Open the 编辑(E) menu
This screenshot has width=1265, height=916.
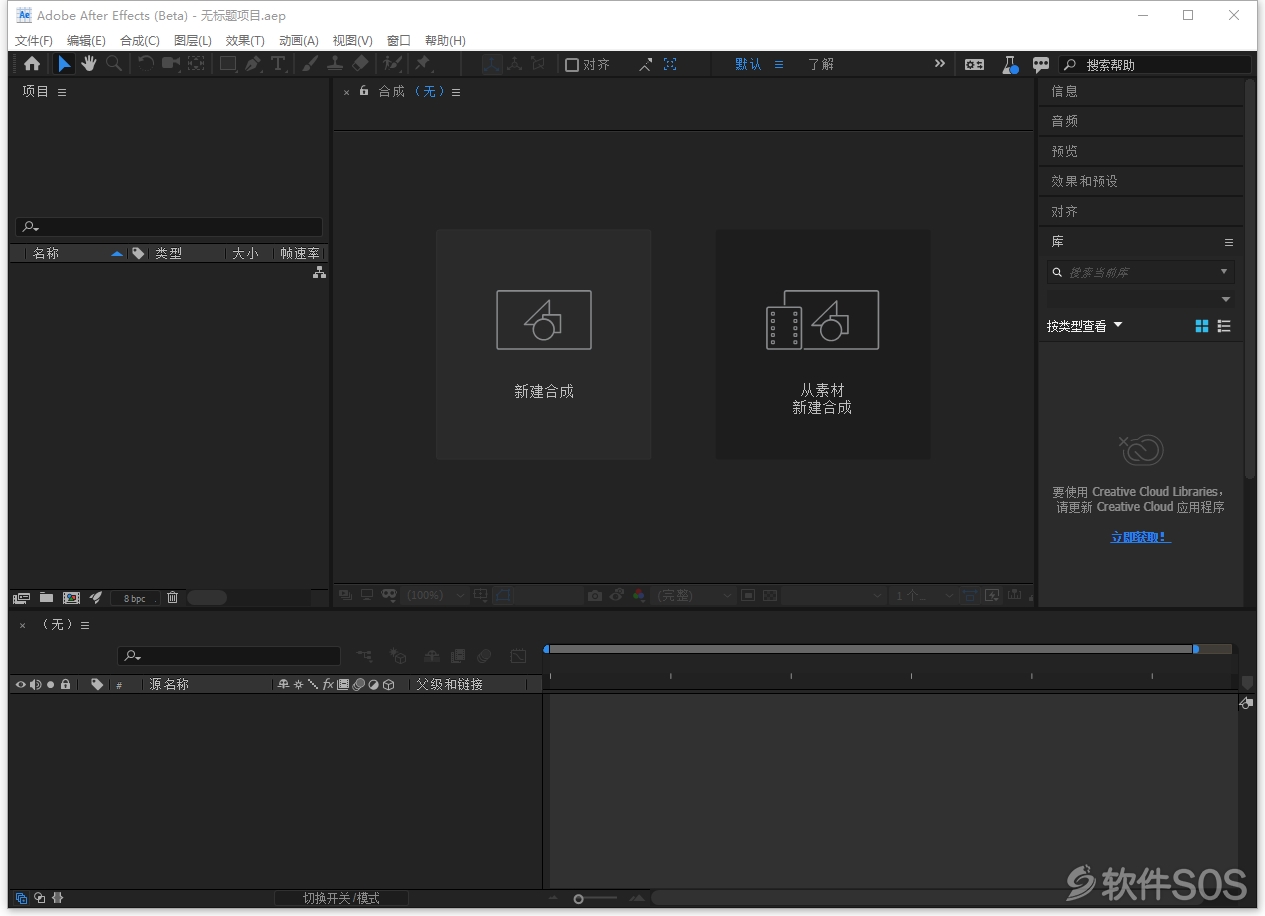pyautogui.click(x=86, y=40)
